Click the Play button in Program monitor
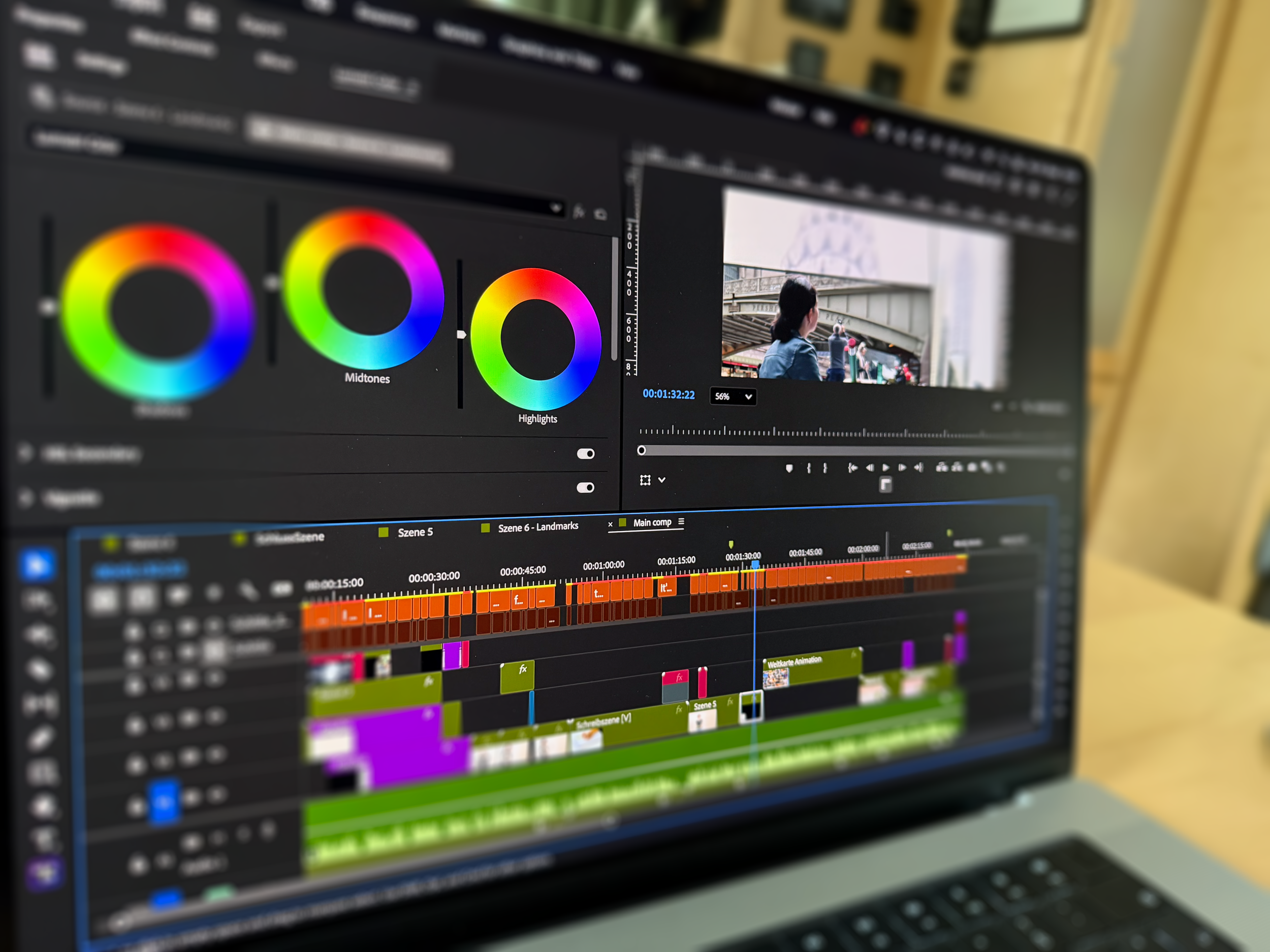1270x952 pixels. tap(885, 468)
